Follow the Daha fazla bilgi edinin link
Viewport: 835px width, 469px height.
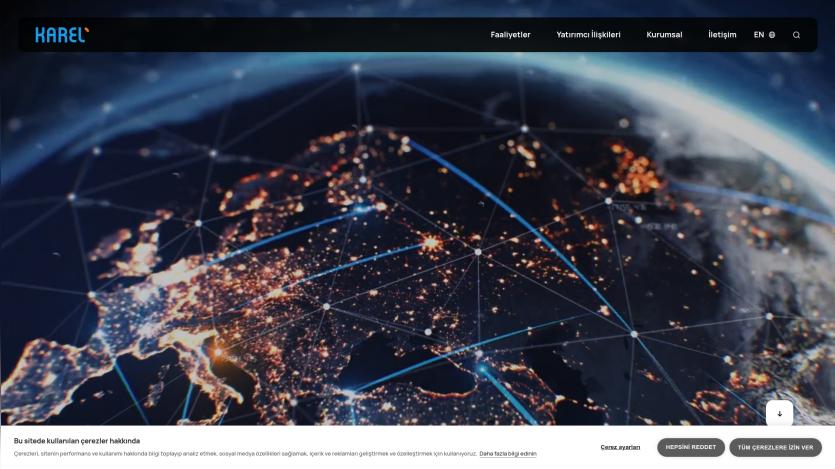[508, 454]
